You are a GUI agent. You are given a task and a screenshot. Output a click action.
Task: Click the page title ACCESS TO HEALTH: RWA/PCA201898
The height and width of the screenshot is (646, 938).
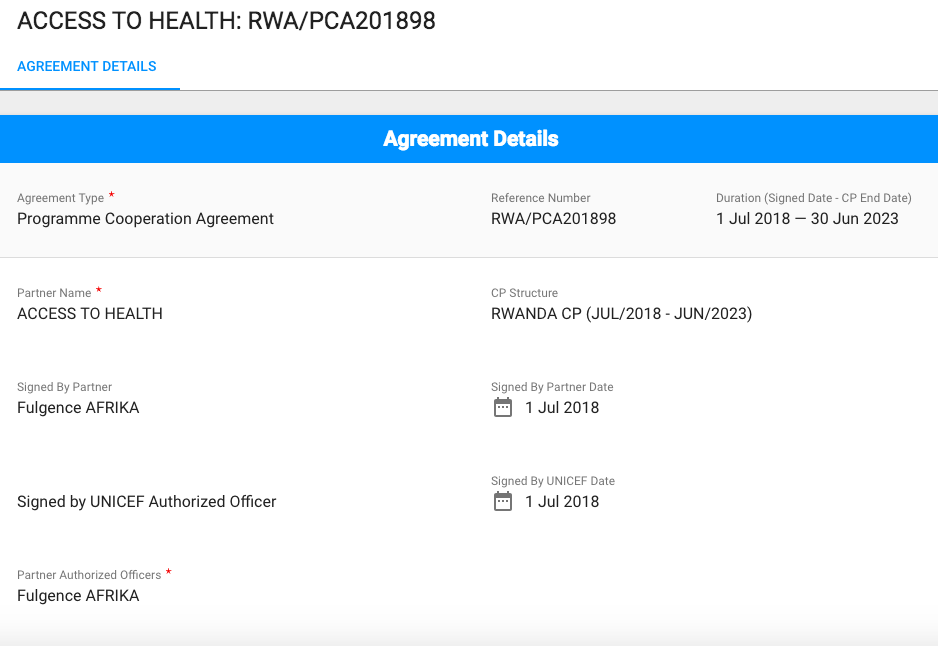[x=226, y=21]
